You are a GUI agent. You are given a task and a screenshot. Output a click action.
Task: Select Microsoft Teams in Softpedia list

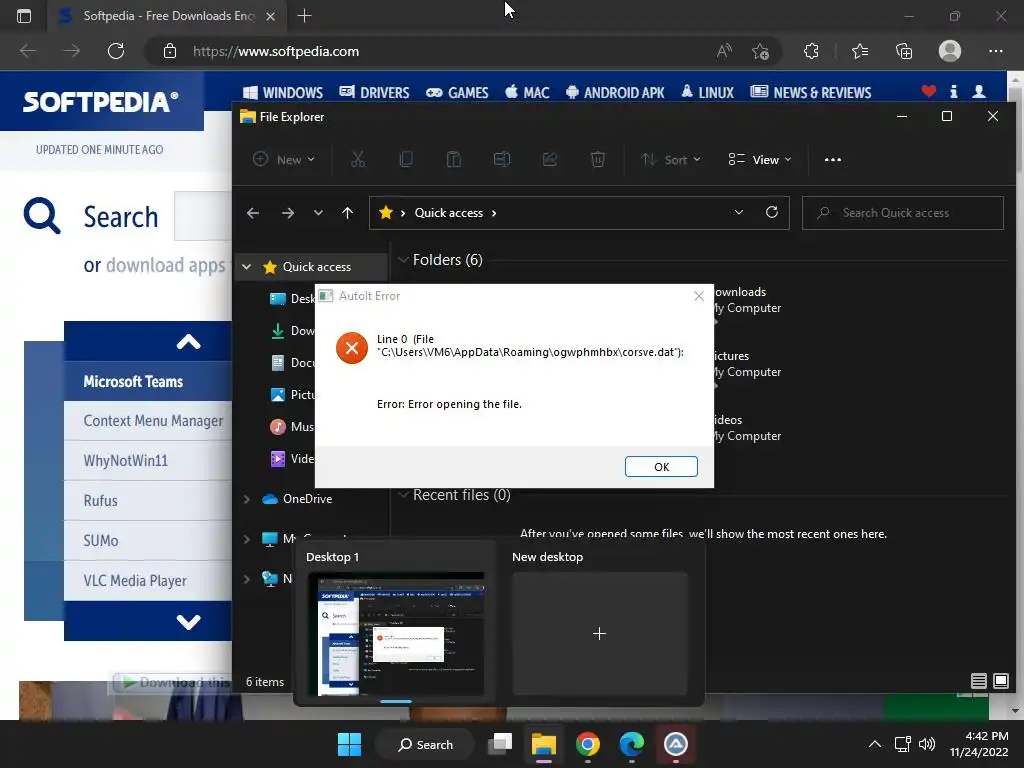pos(133,381)
